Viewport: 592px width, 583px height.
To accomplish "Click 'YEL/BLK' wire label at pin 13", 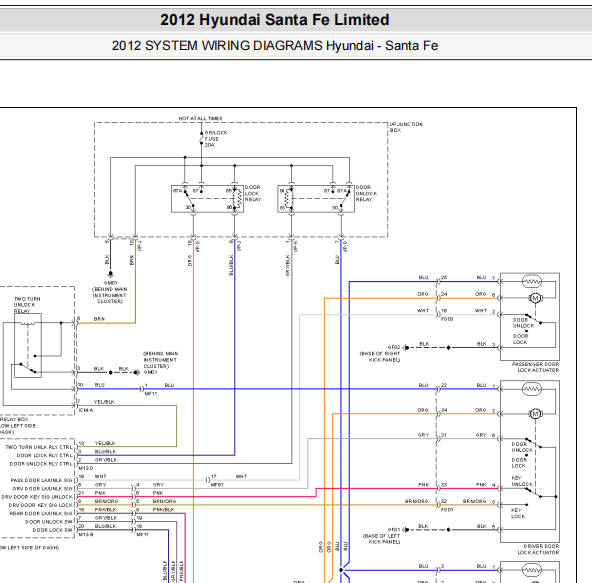I will [105, 443].
